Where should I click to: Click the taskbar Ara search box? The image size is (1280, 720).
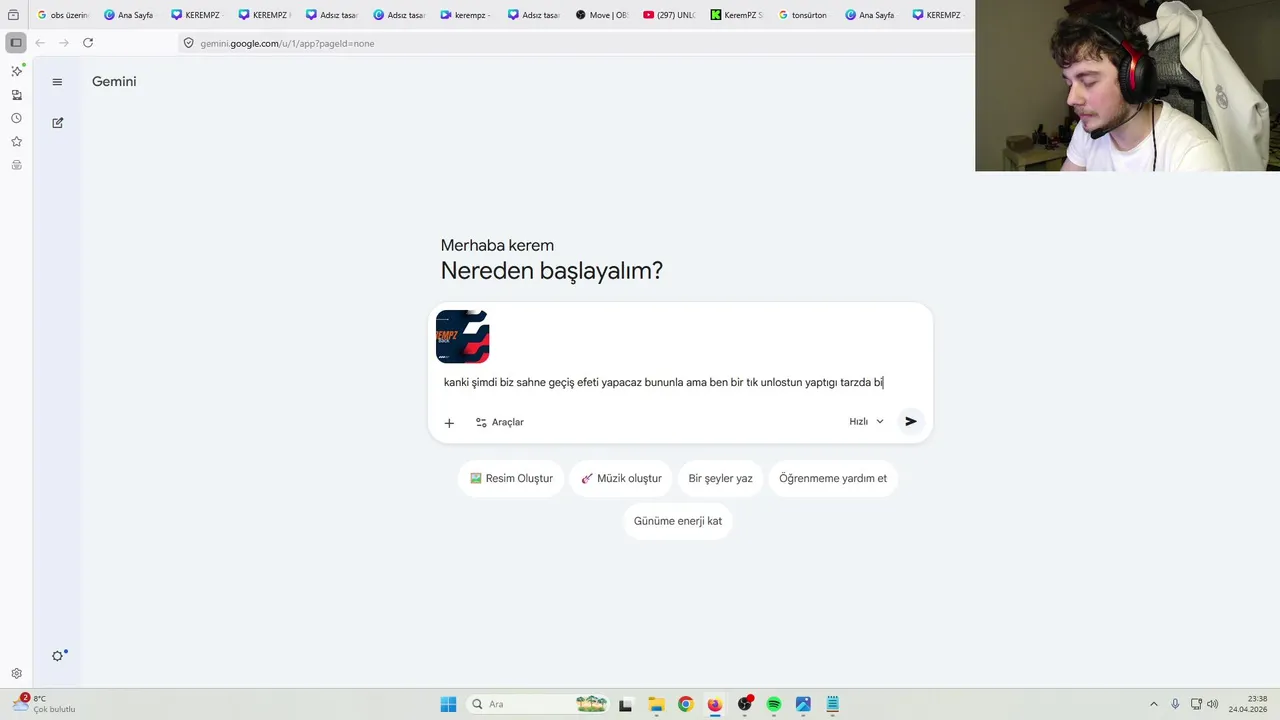pyautogui.click(x=538, y=704)
